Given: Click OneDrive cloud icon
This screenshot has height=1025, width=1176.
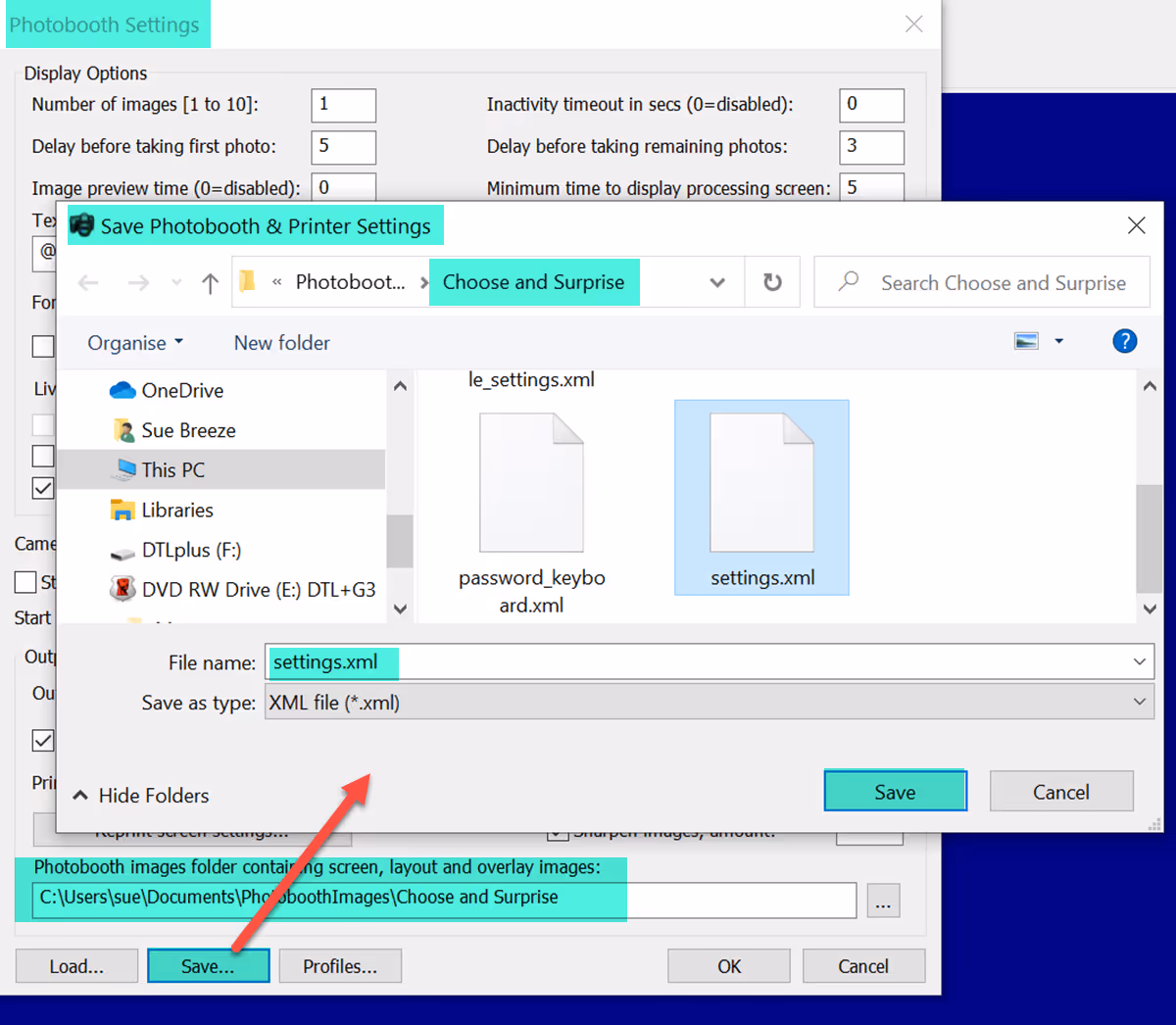Looking at the screenshot, I should (122, 390).
